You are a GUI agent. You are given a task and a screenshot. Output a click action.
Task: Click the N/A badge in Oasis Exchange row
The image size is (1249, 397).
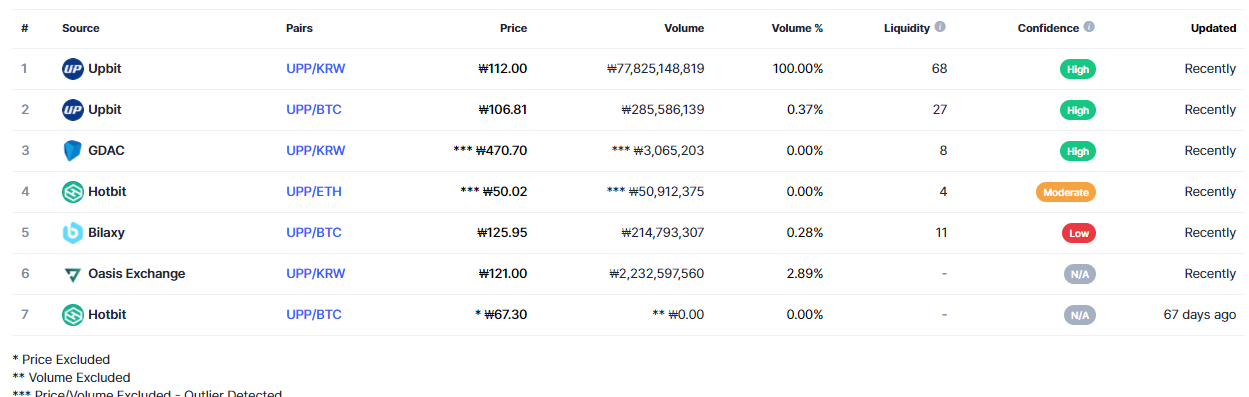(x=1080, y=274)
